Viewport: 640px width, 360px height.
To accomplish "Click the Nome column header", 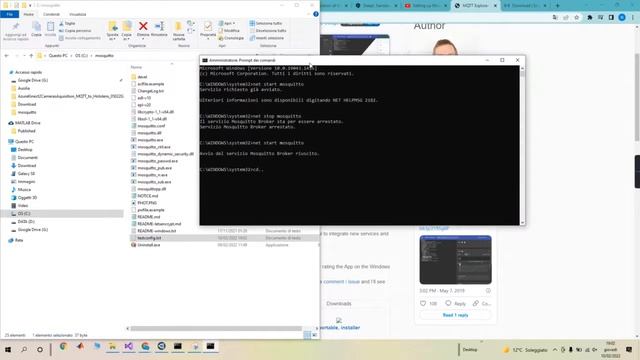I will click(136, 67).
